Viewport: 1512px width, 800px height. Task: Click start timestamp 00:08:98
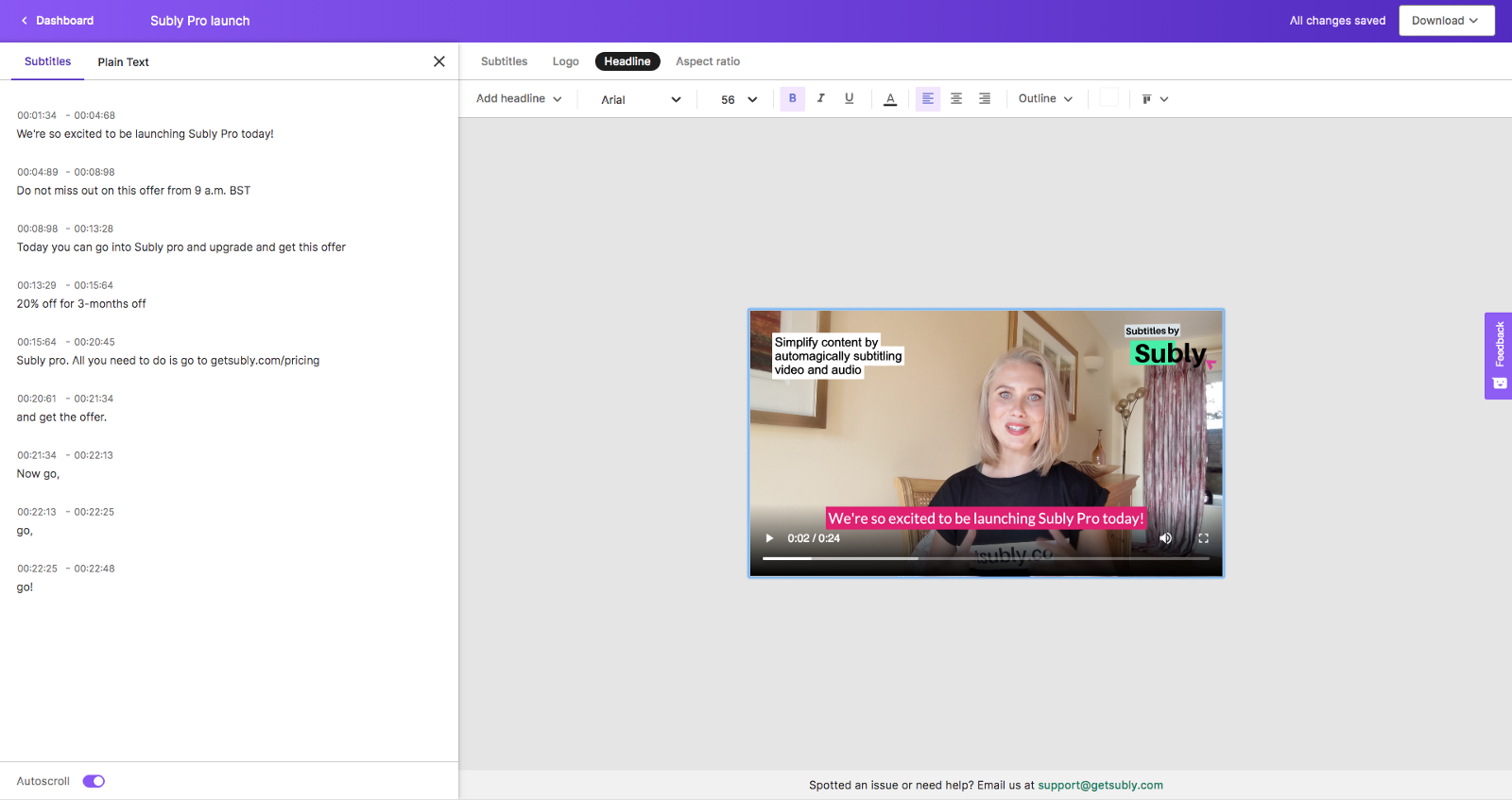pyautogui.click(x=37, y=229)
